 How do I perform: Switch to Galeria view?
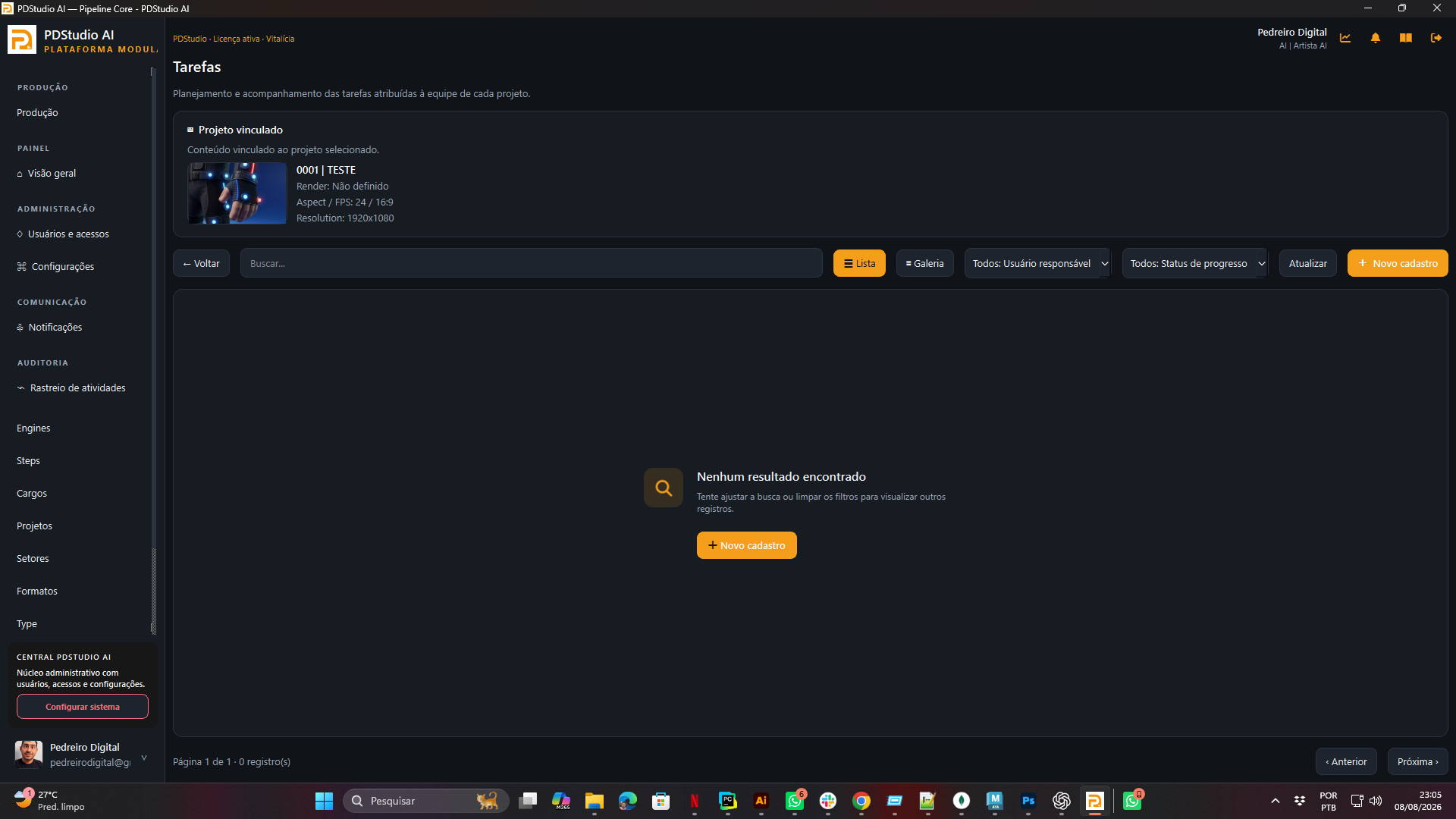925,263
